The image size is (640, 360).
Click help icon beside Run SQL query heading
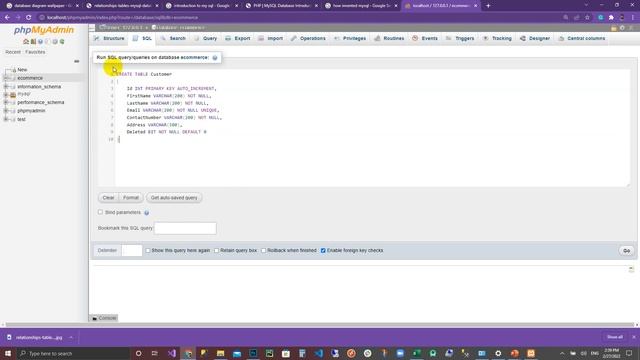tap(215, 58)
